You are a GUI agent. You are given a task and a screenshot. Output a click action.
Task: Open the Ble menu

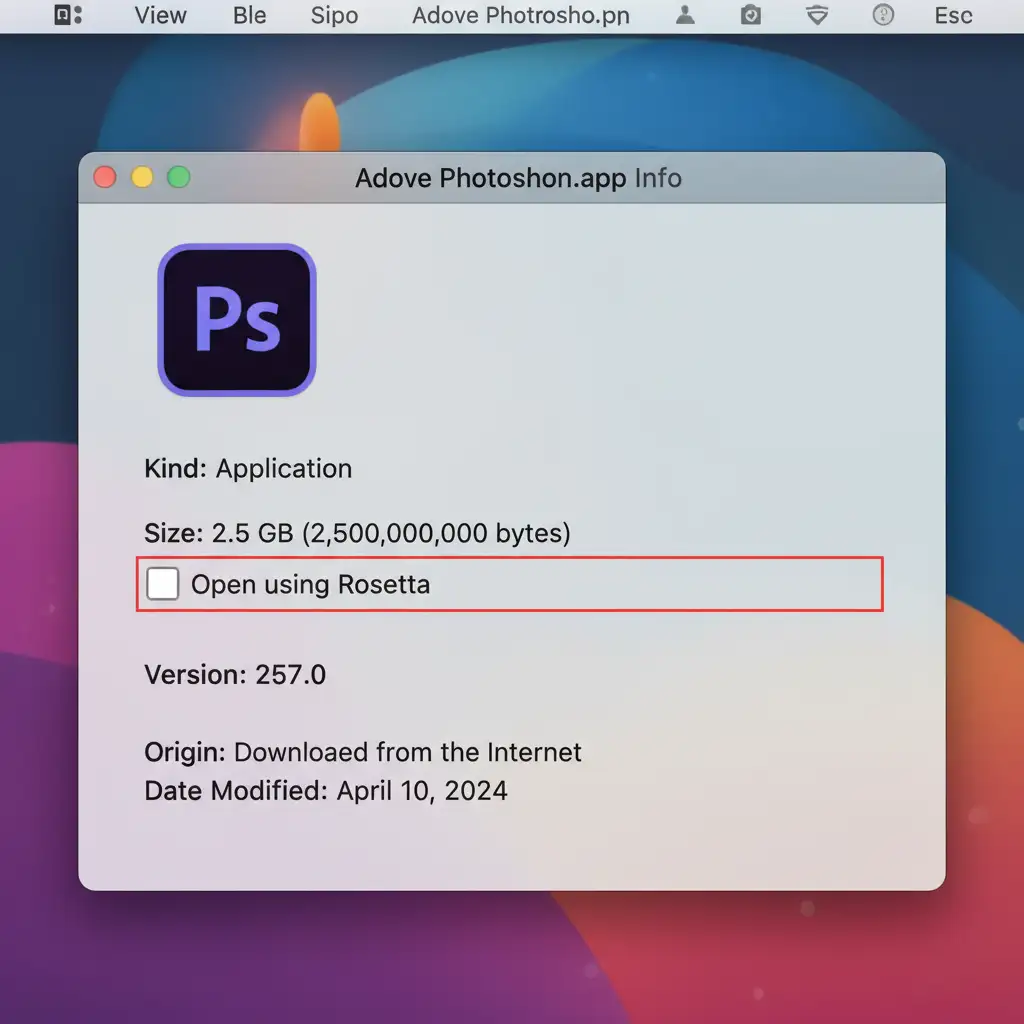[x=250, y=15]
